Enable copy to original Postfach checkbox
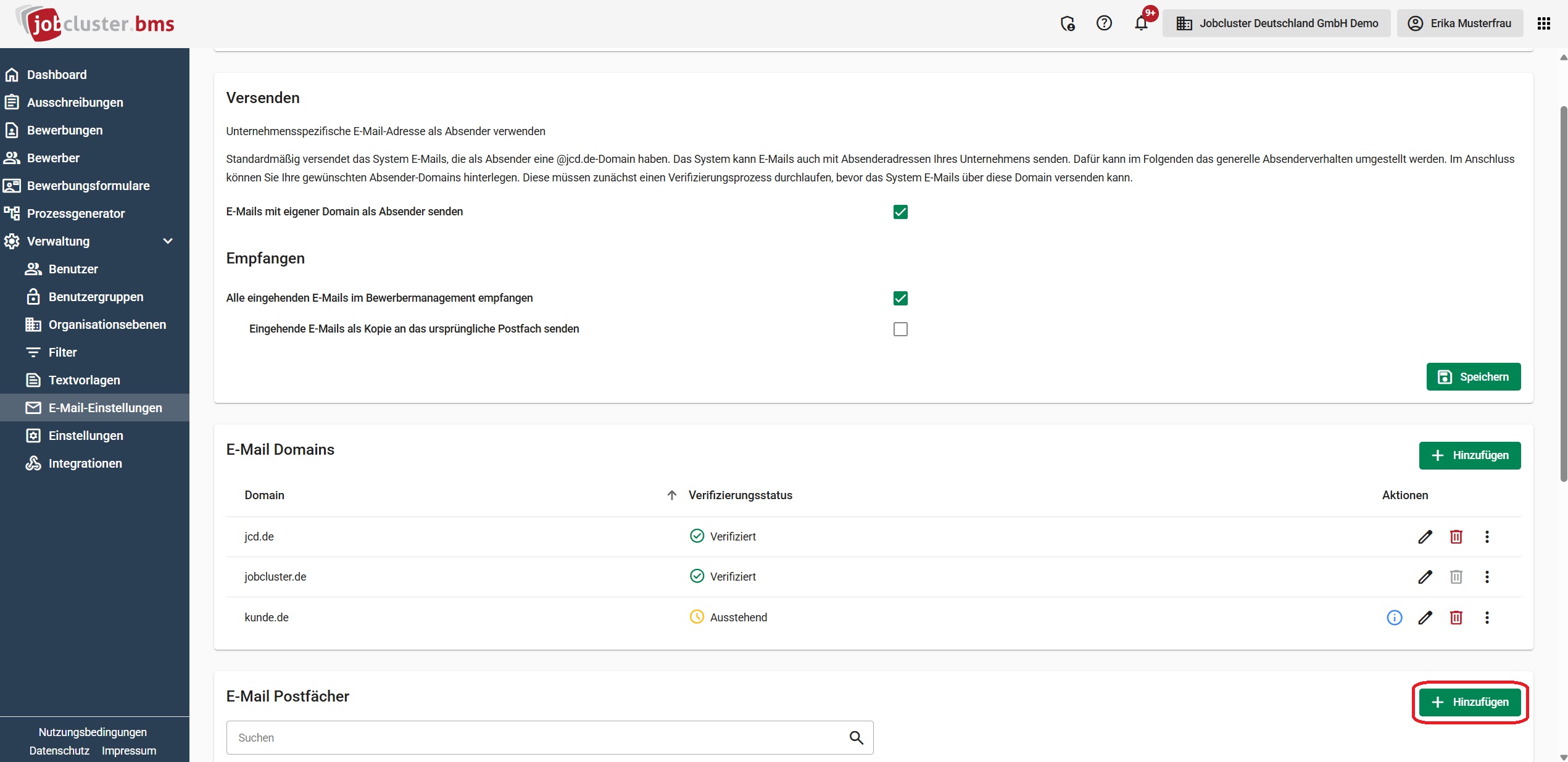The height and width of the screenshot is (762, 1568). 900,329
